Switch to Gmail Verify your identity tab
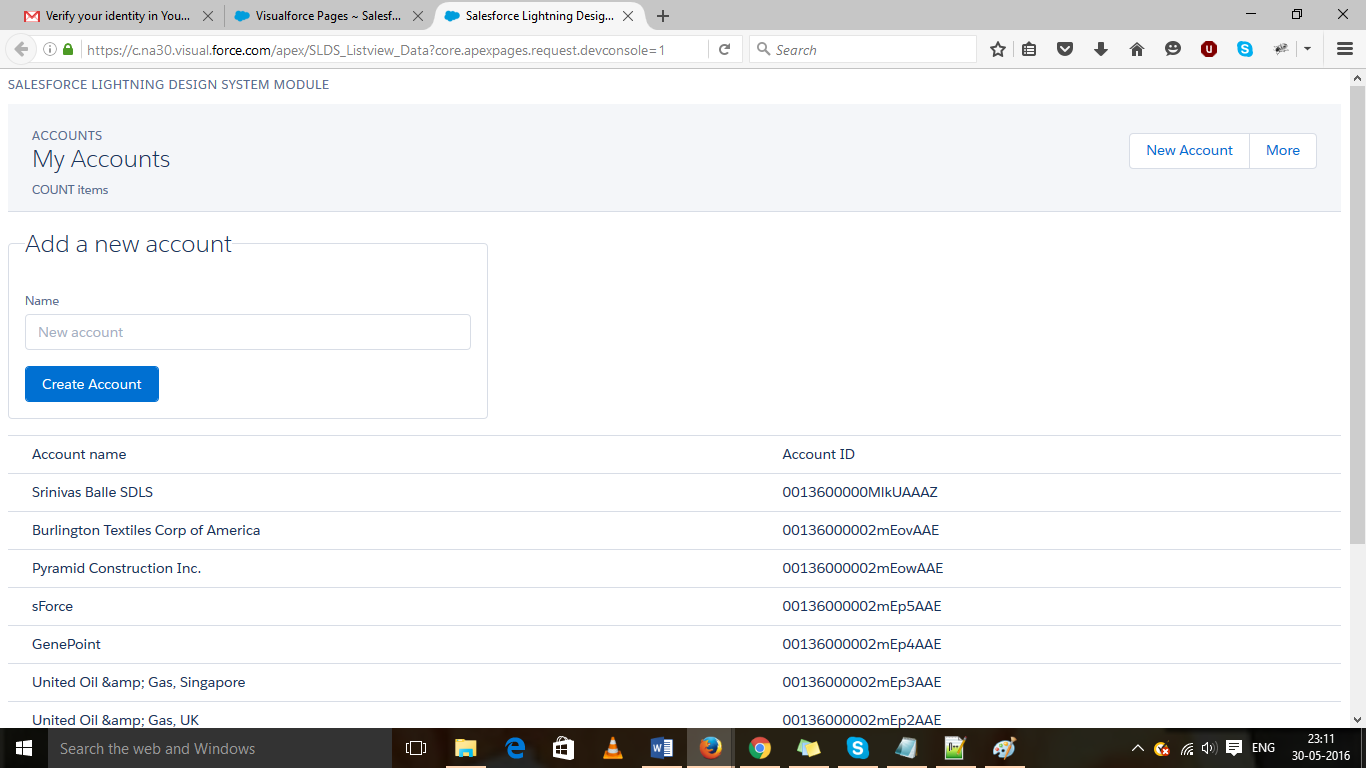The height and width of the screenshot is (768, 1366). [118, 16]
